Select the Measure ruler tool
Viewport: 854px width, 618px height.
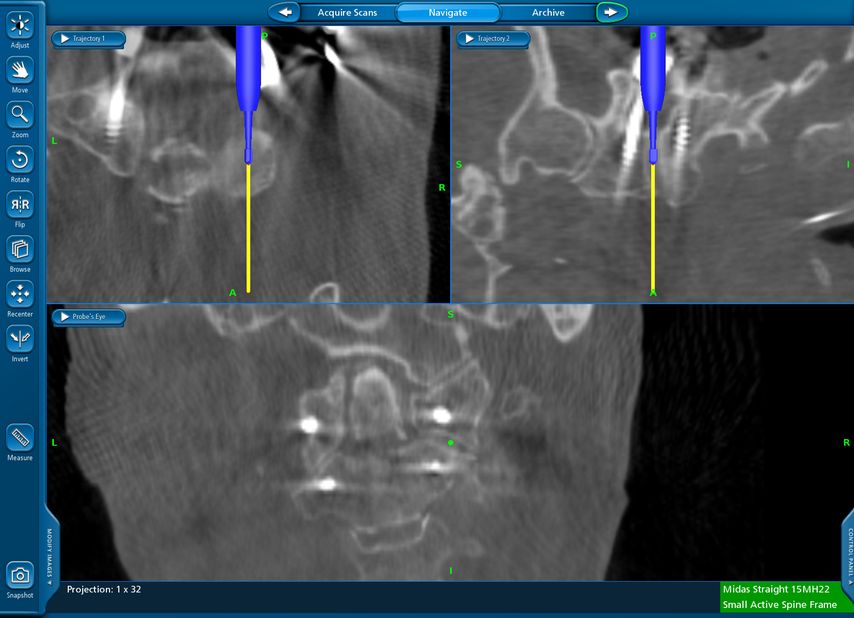coord(20,438)
